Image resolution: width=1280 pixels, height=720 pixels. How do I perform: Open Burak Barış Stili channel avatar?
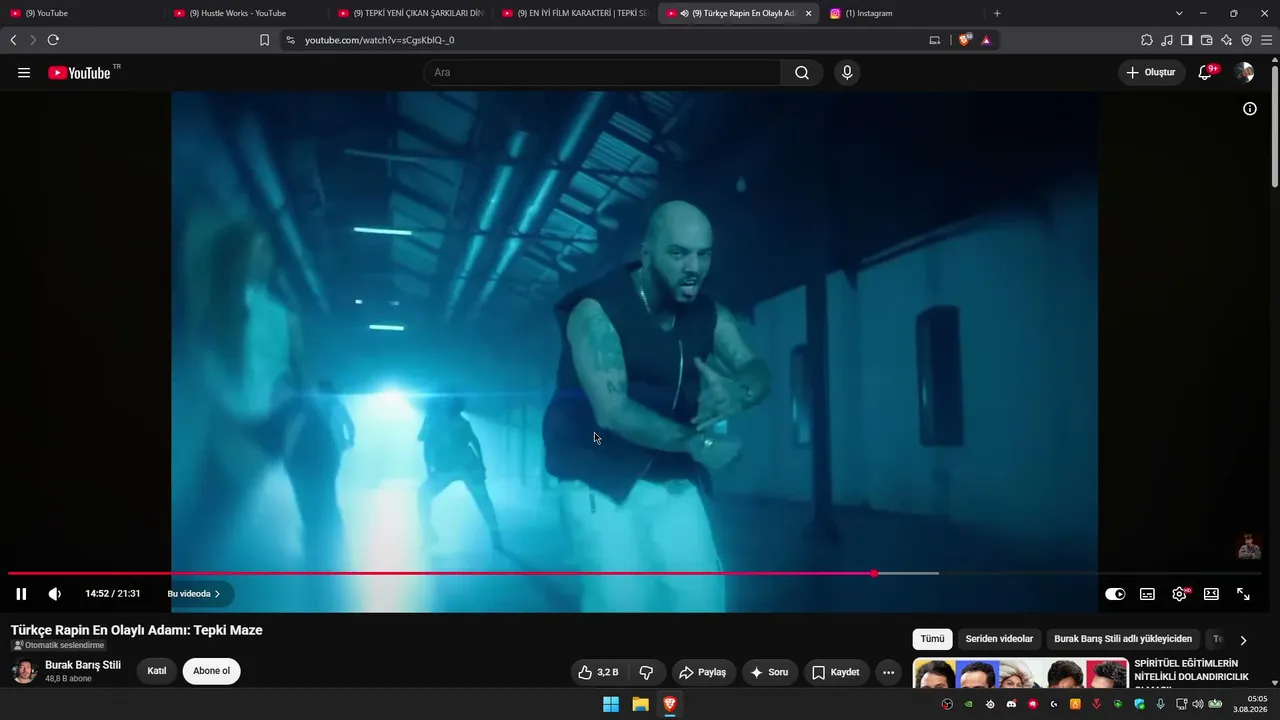pos(24,671)
